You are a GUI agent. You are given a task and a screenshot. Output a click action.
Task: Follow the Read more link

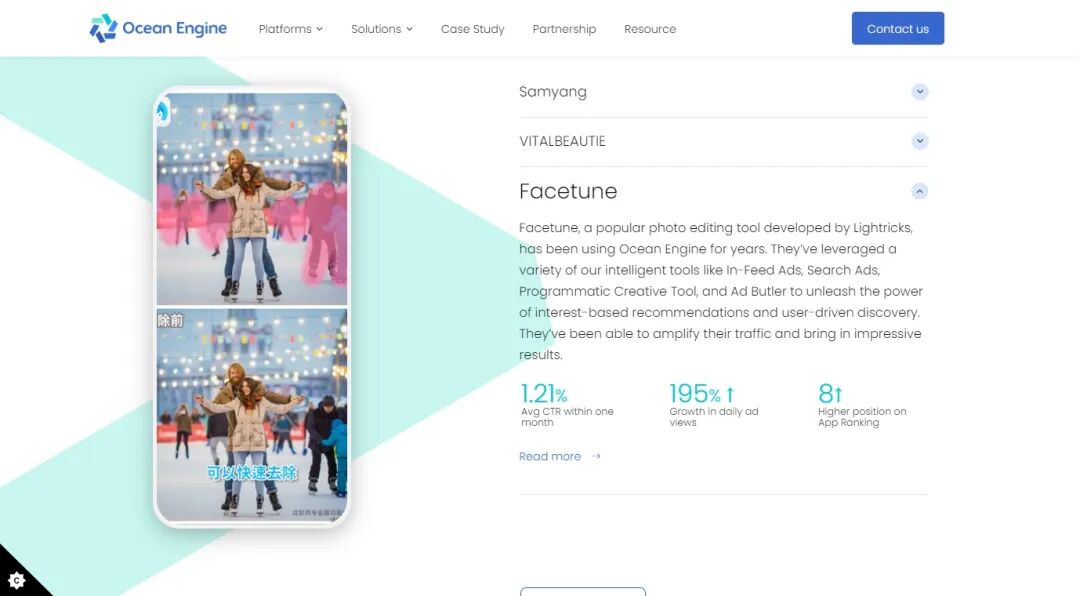click(x=550, y=457)
